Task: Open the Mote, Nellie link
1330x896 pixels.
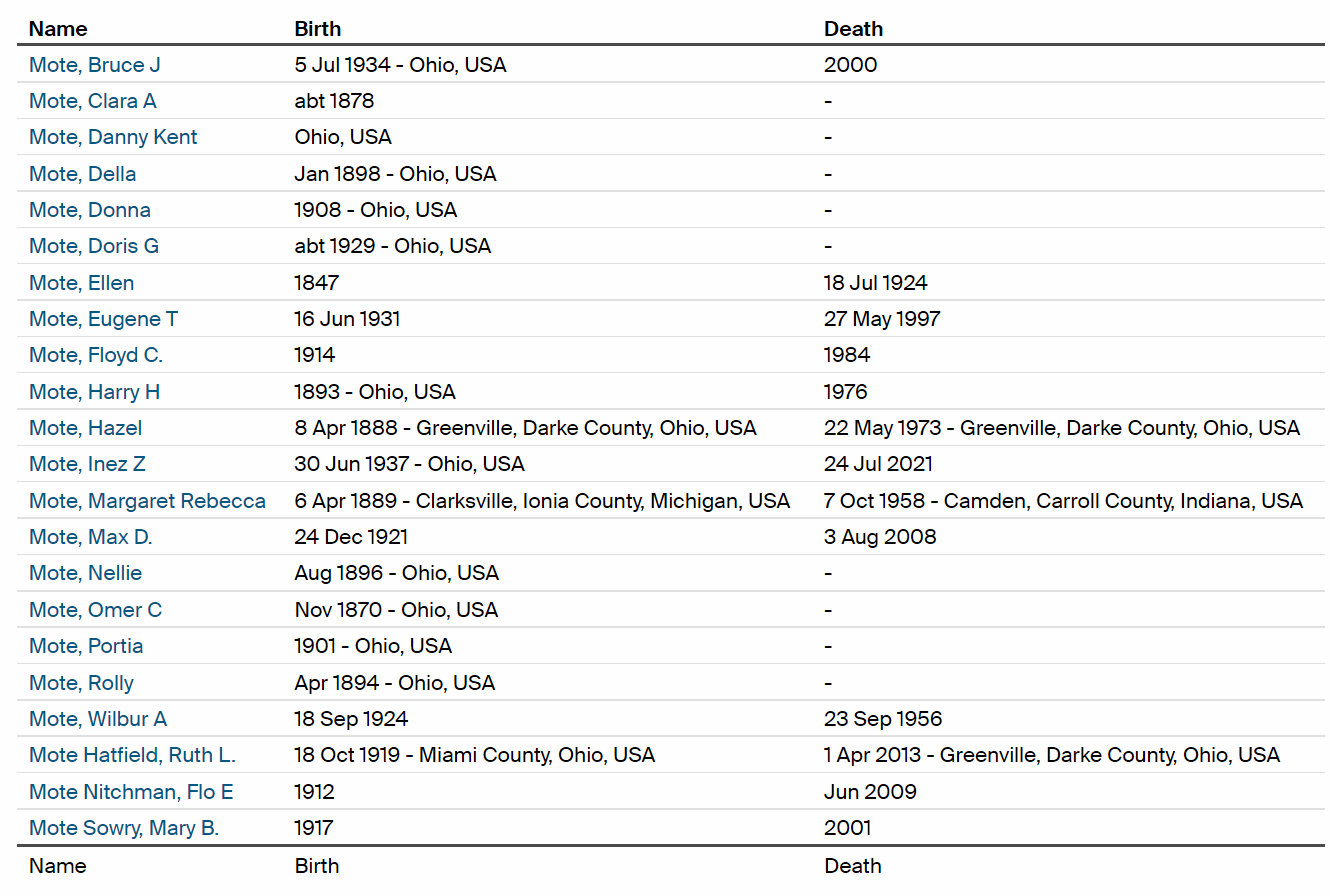Action: coord(85,573)
